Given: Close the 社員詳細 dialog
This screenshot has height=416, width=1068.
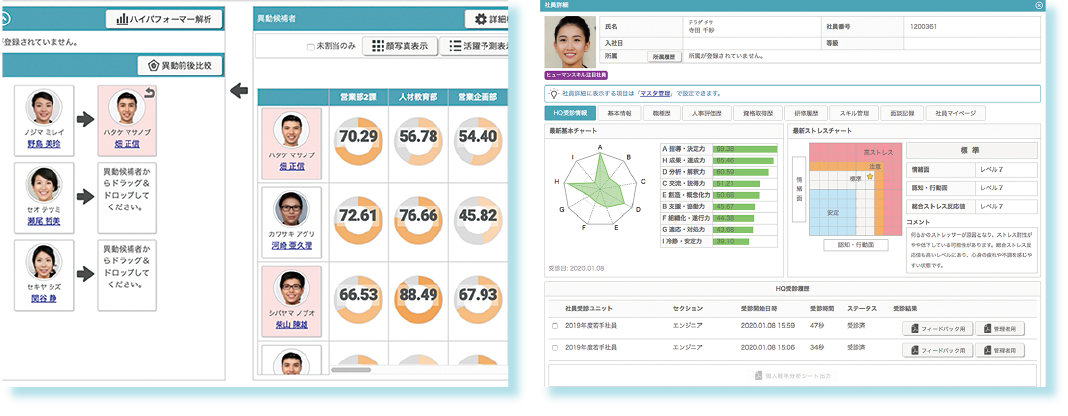Looking at the screenshot, I should point(1039,5).
